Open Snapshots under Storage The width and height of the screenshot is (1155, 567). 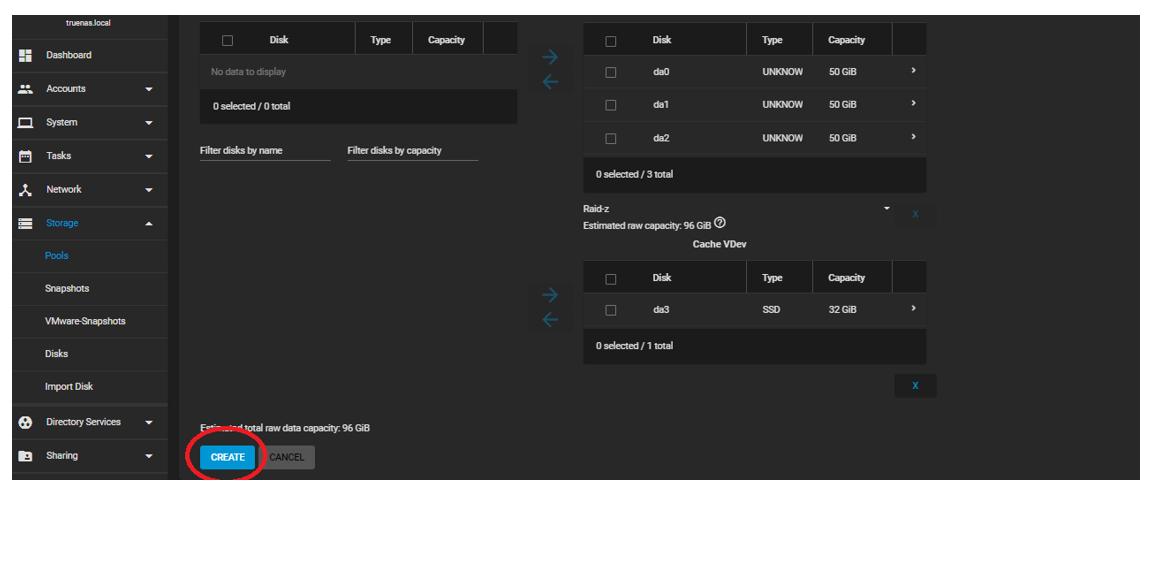click(67, 289)
